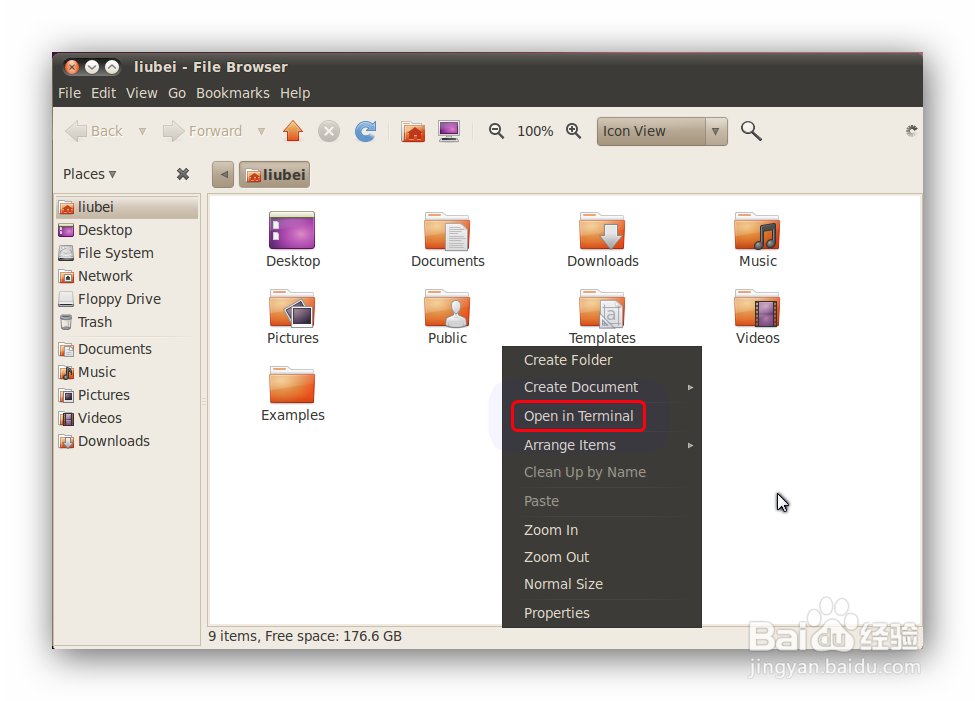Screen dimensions: 975x701
Task: Open the Go menu
Action: (177, 93)
